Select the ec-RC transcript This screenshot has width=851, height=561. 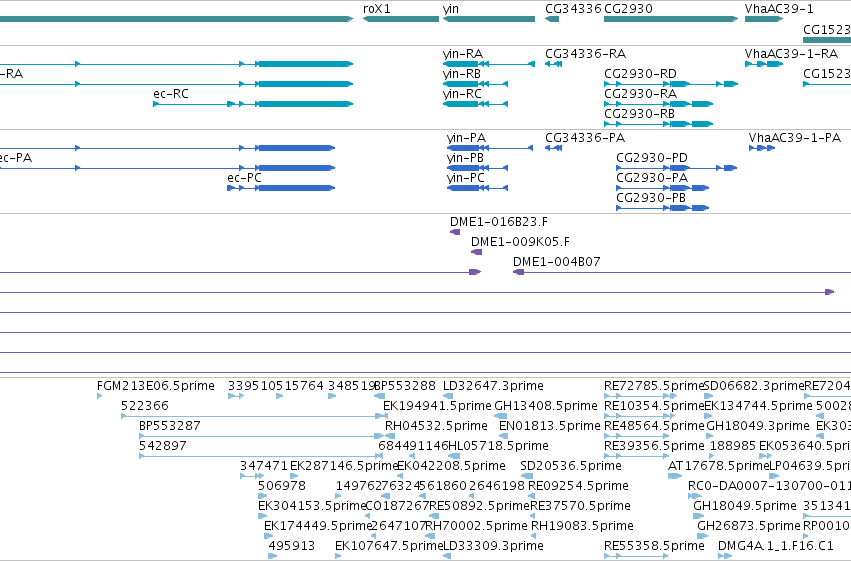[253, 104]
